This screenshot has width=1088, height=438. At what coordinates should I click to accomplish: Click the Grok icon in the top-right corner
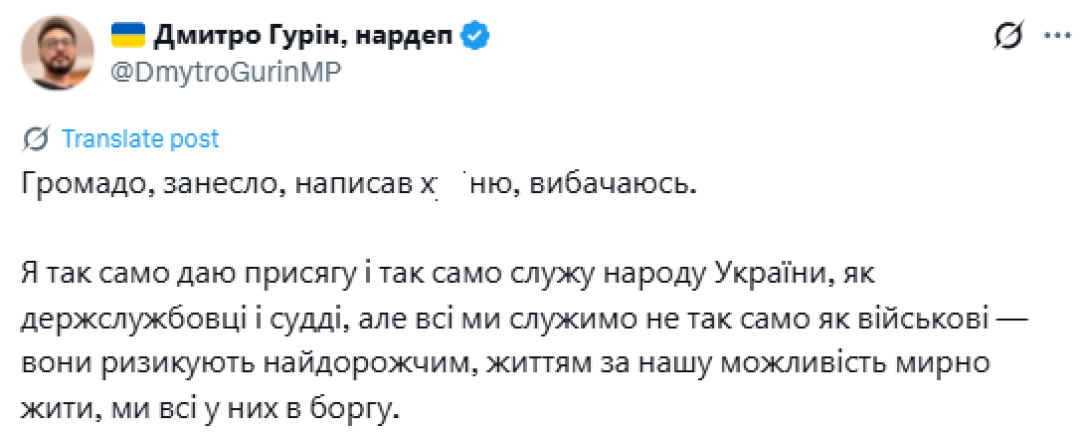(x=1007, y=38)
